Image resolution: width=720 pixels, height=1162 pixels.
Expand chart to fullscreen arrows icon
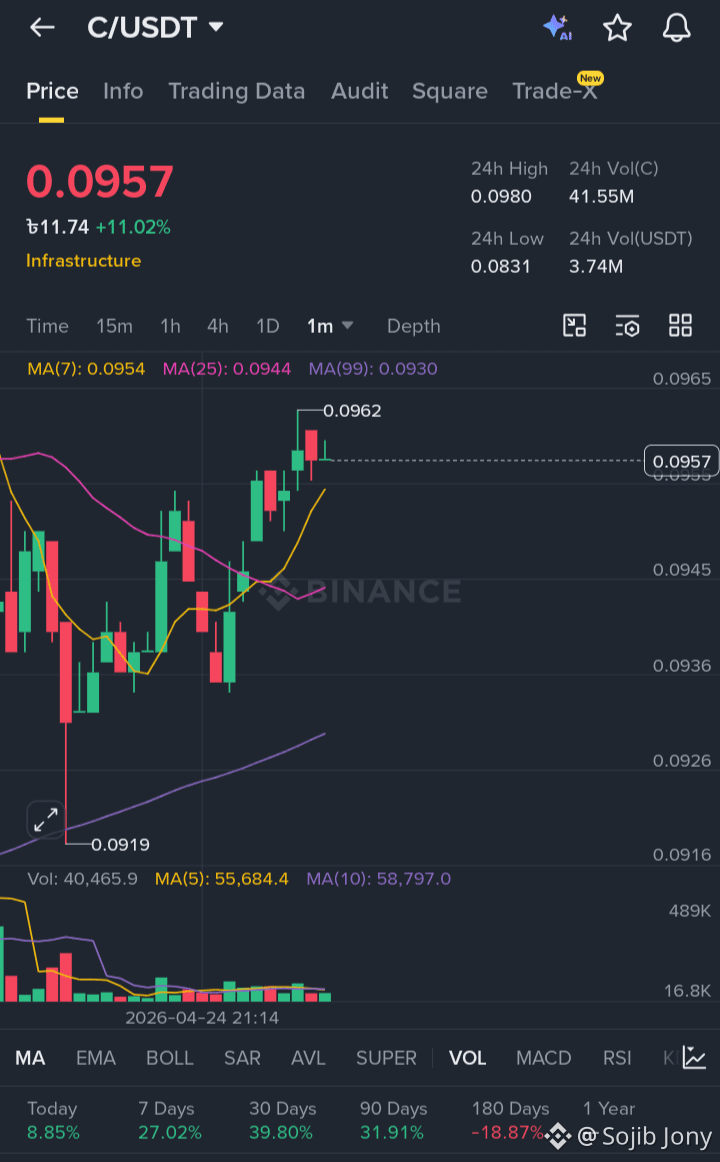pyautogui.click(x=46, y=820)
